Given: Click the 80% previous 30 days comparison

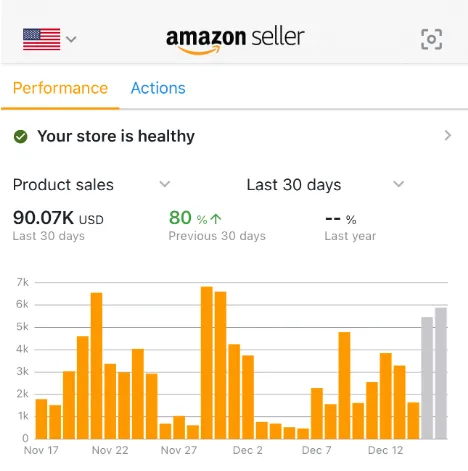Looking at the screenshot, I should (195, 218).
